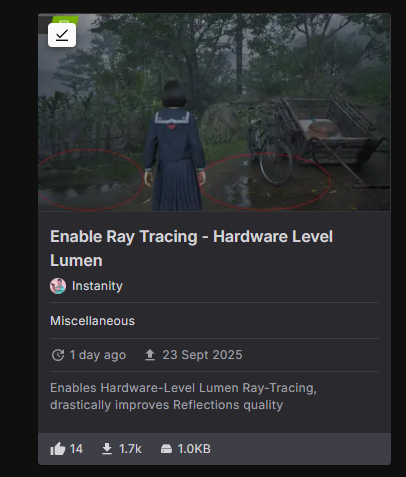Click the '1 day ago' updated text
Image resolution: width=406 pixels, height=477 pixels.
pyautogui.click(x=98, y=355)
